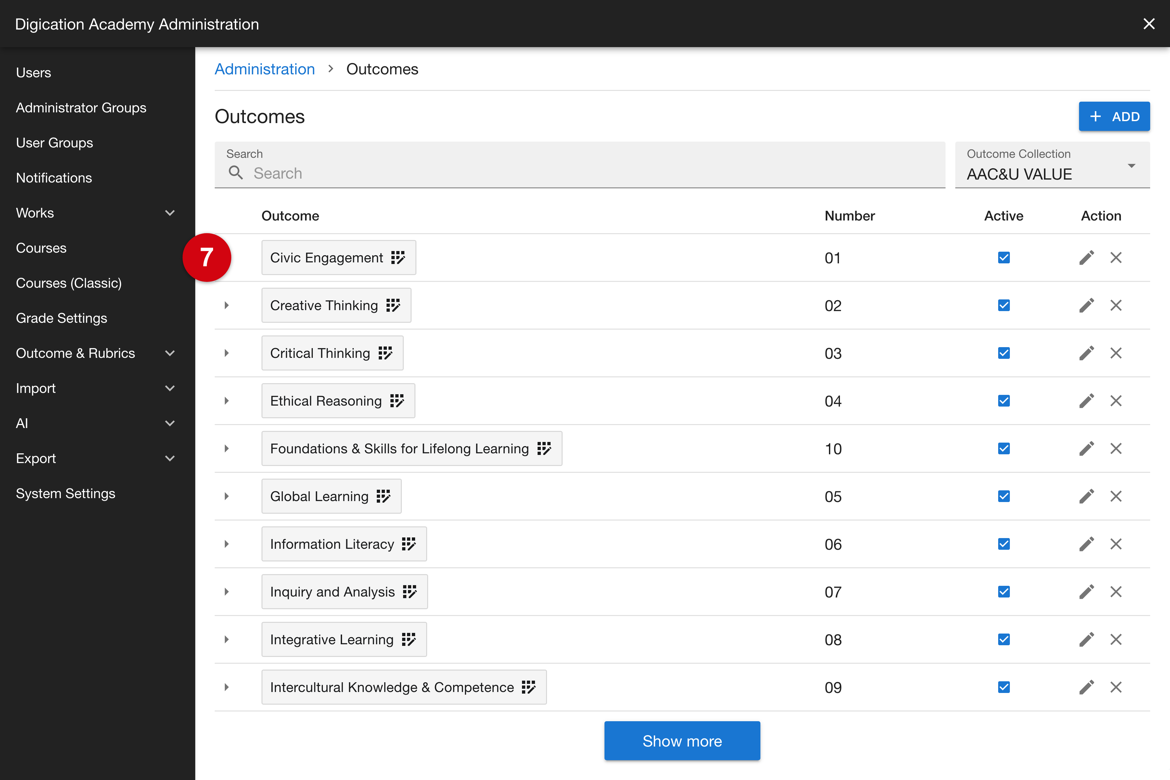Screen dimensions: 1170x780
Task: Toggle Active checkbox for Critical Thinking
Action: click(x=1004, y=353)
